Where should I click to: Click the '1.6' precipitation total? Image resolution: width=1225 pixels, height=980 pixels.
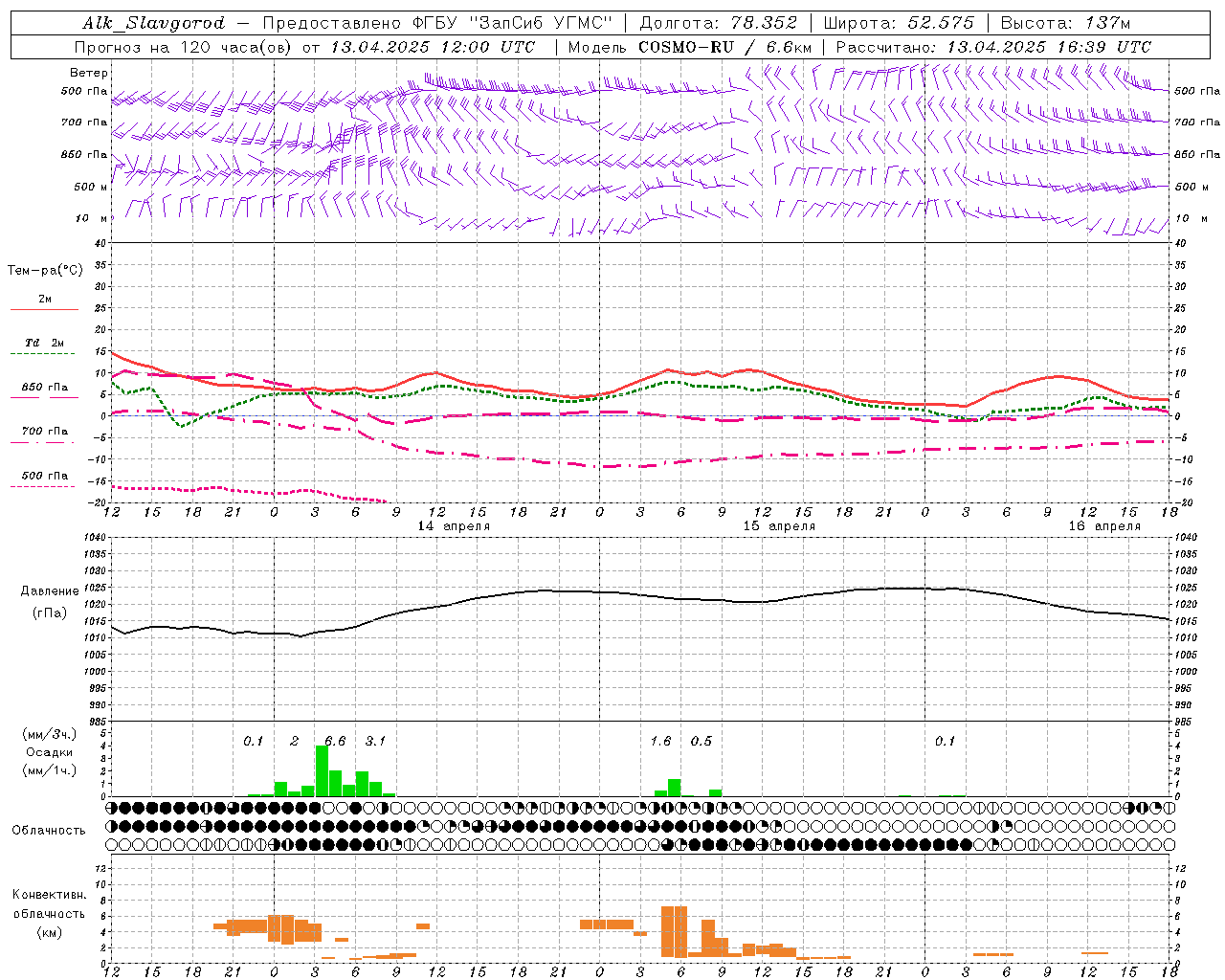pyautogui.click(x=660, y=742)
